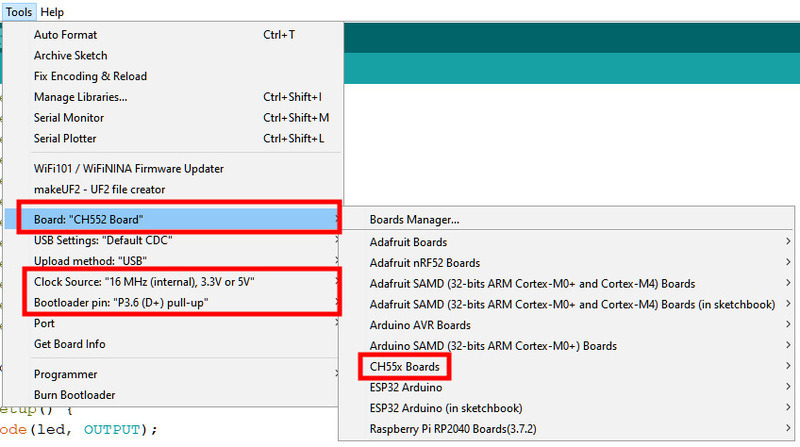Choose Archive Sketch

point(172,55)
